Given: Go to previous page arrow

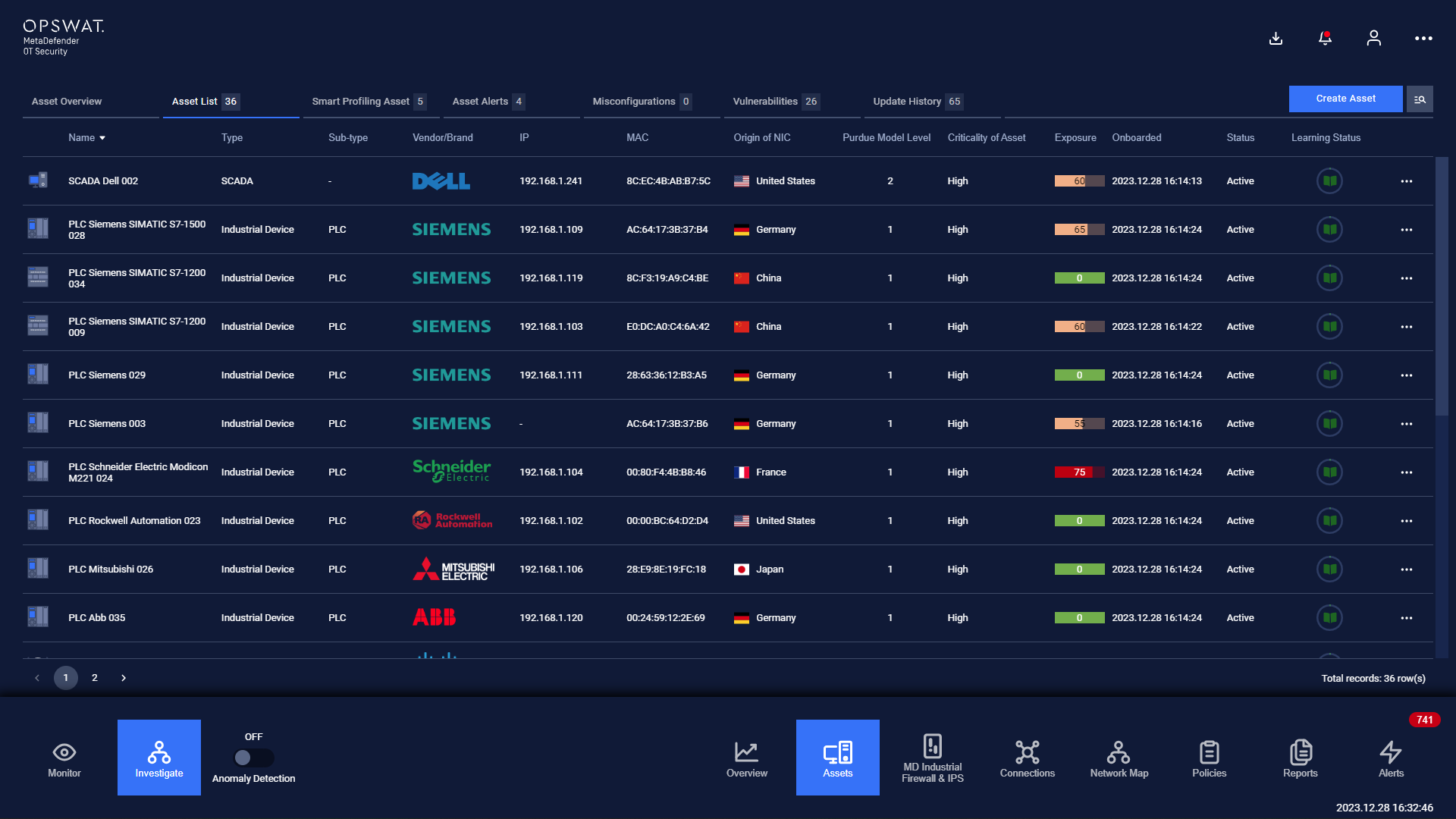Looking at the screenshot, I should click(37, 678).
